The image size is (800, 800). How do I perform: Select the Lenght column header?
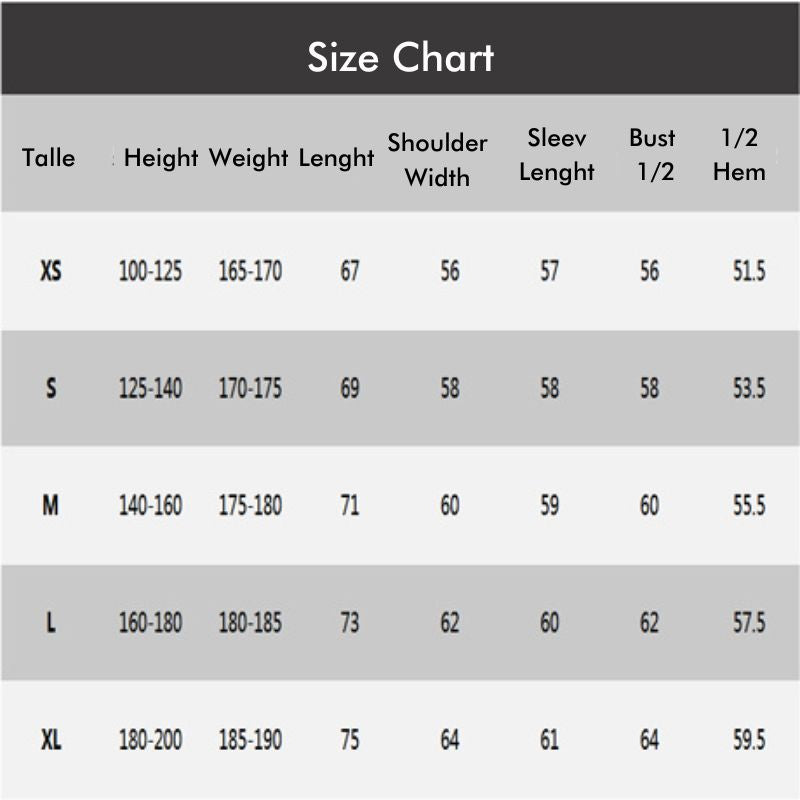tap(336, 158)
